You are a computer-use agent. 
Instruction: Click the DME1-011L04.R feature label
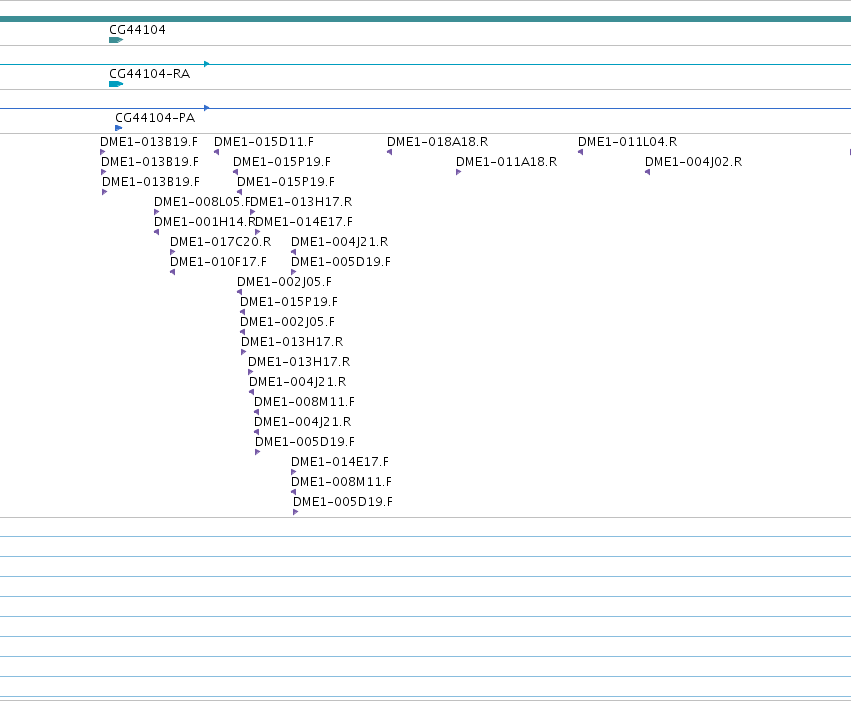click(627, 142)
